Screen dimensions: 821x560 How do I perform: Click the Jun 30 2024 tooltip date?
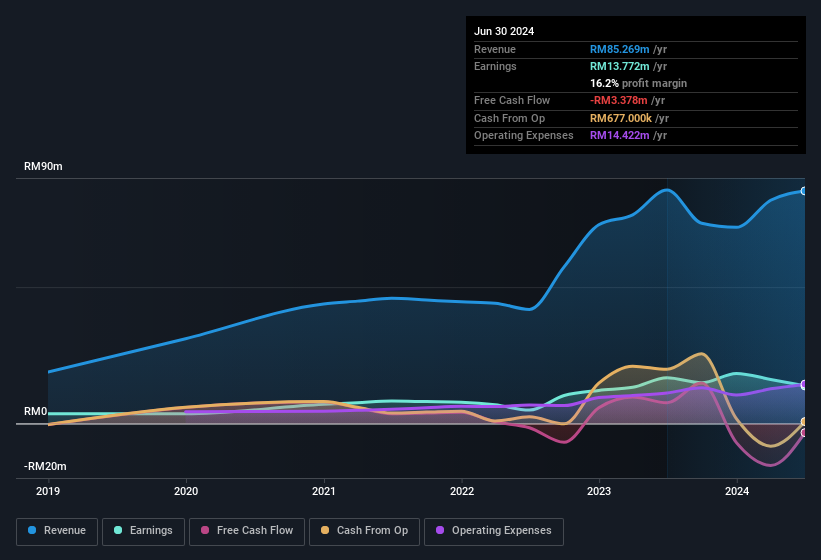click(x=504, y=31)
